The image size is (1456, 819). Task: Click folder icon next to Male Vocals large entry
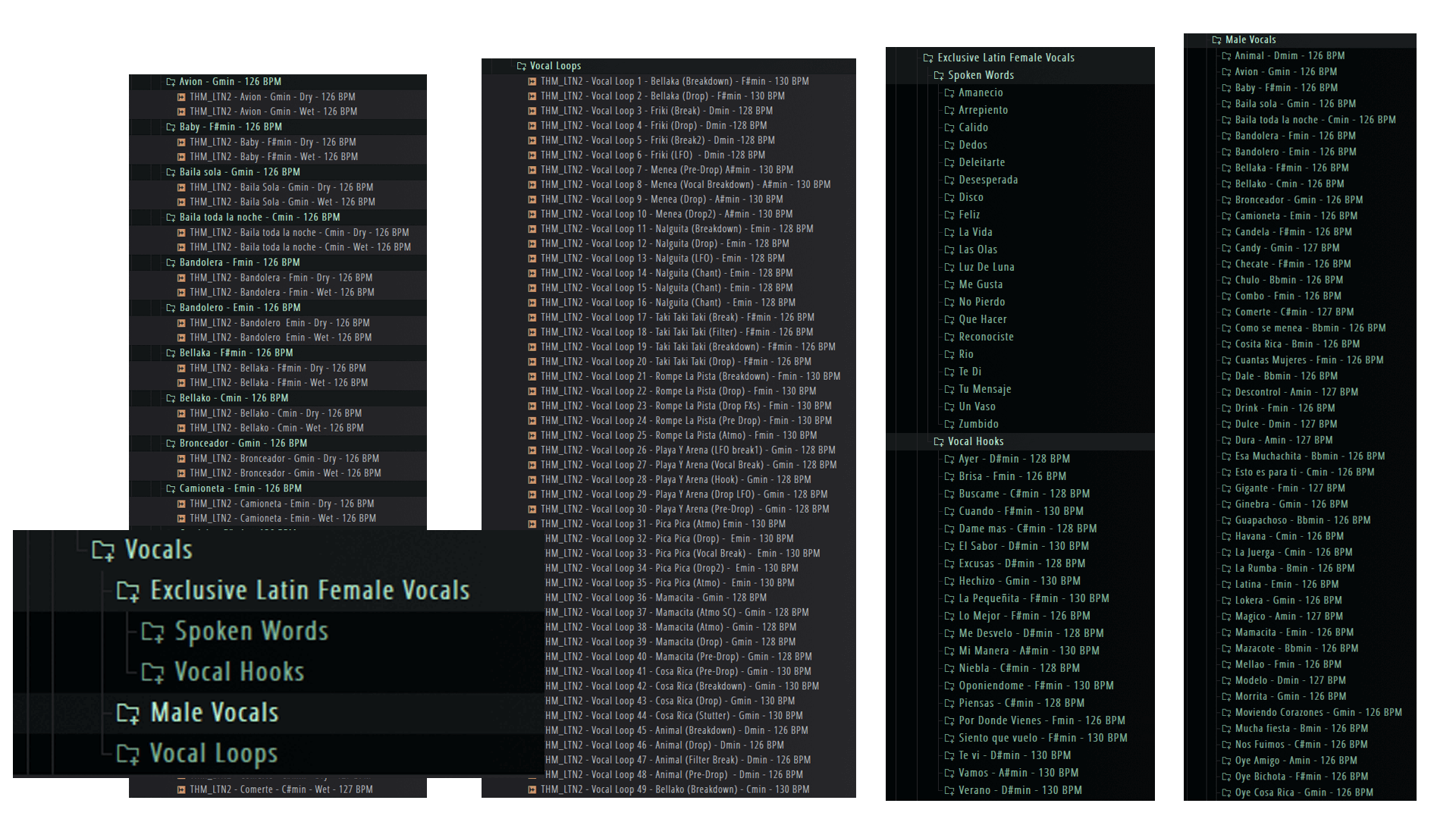[x=127, y=713]
